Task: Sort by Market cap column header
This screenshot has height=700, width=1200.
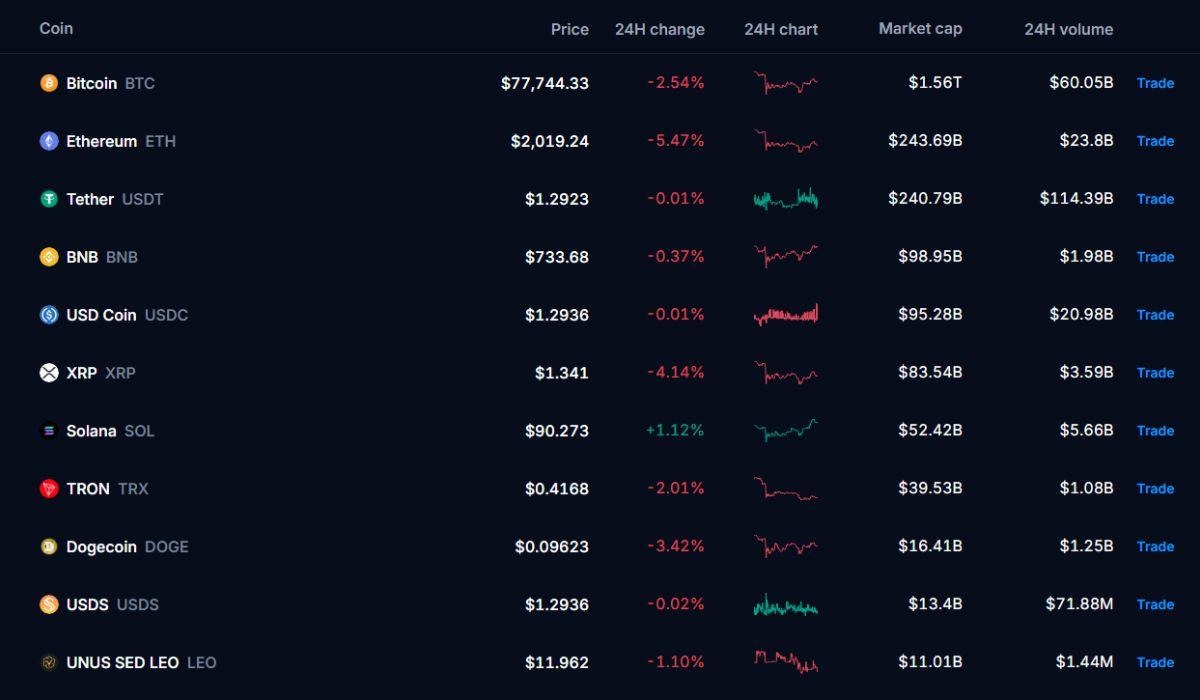Action: pos(920,28)
